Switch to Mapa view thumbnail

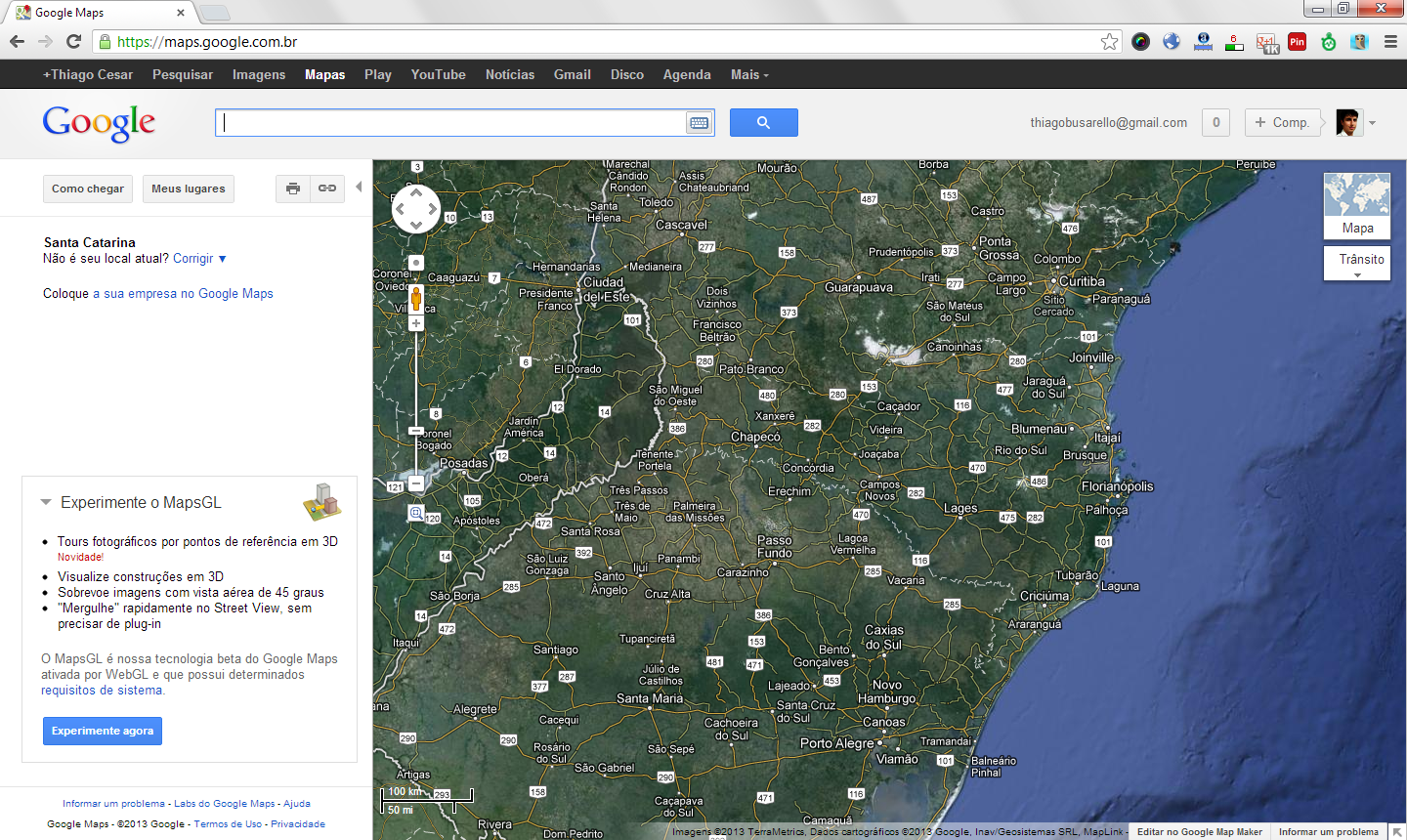1357,206
